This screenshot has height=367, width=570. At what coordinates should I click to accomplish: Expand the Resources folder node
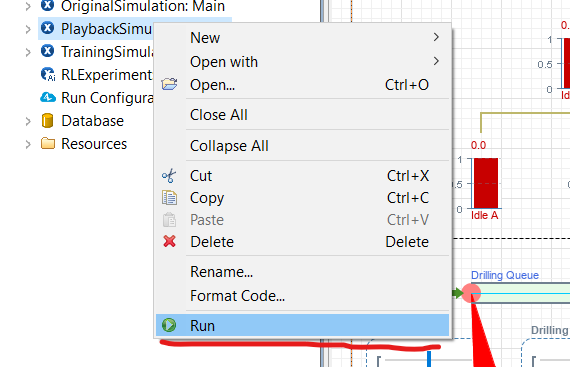28,144
